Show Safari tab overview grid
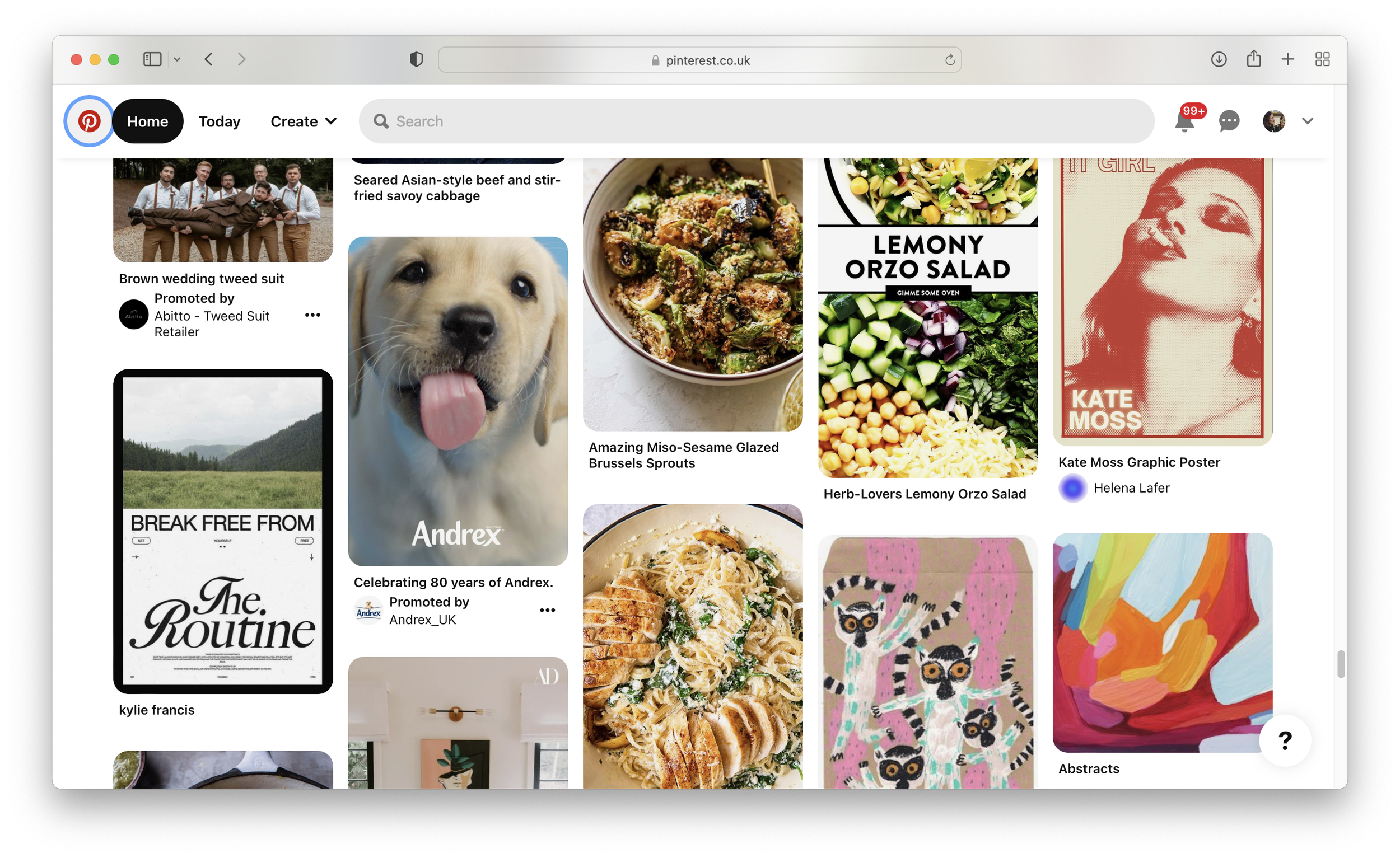The image size is (1400, 858). [1322, 59]
